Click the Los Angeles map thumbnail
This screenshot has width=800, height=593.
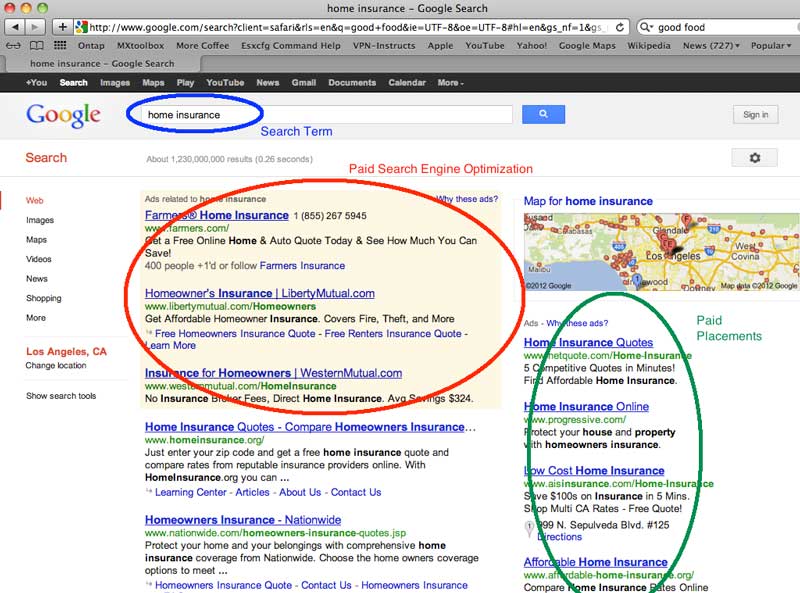click(x=661, y=252)
